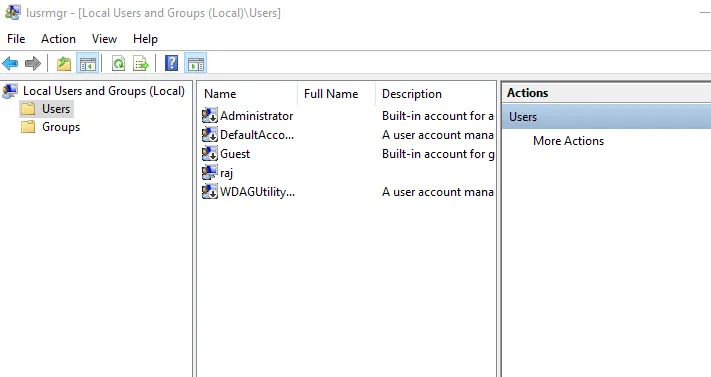Click the raj user icon
The height and width of the screenshot is (377, 711).
coord(209,173)
